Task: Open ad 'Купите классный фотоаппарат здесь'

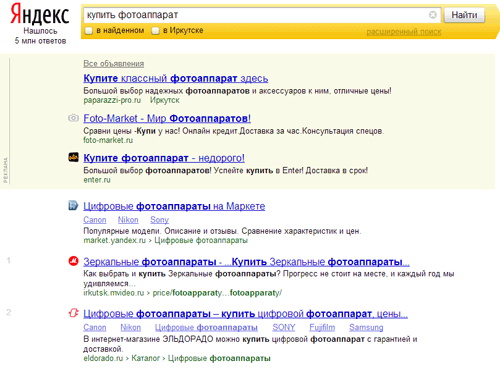Action: coord(176,79)
